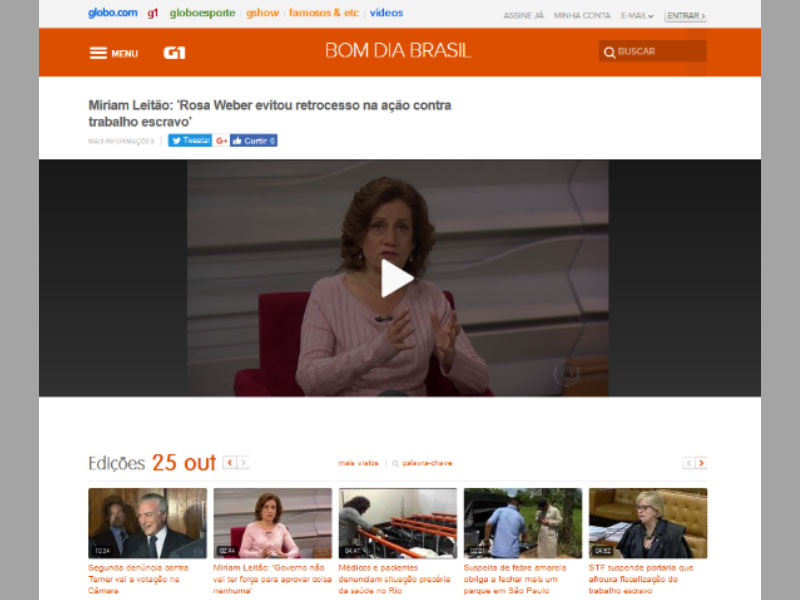Click the Facebook Curtir button
This screenshot has width=800, height=600.
point(254,140)
